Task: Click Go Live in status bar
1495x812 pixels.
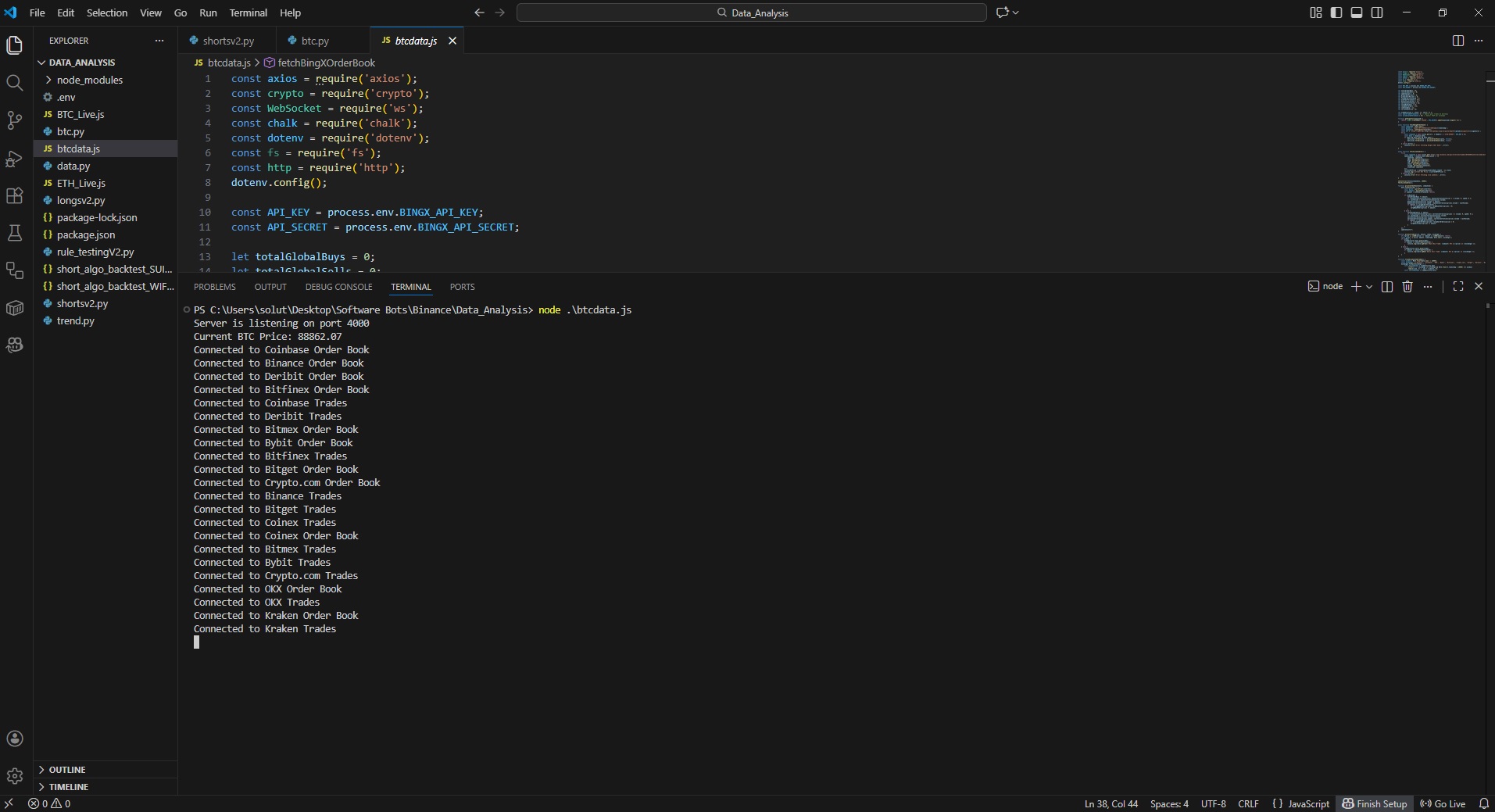Action: tap(1443, 803)
